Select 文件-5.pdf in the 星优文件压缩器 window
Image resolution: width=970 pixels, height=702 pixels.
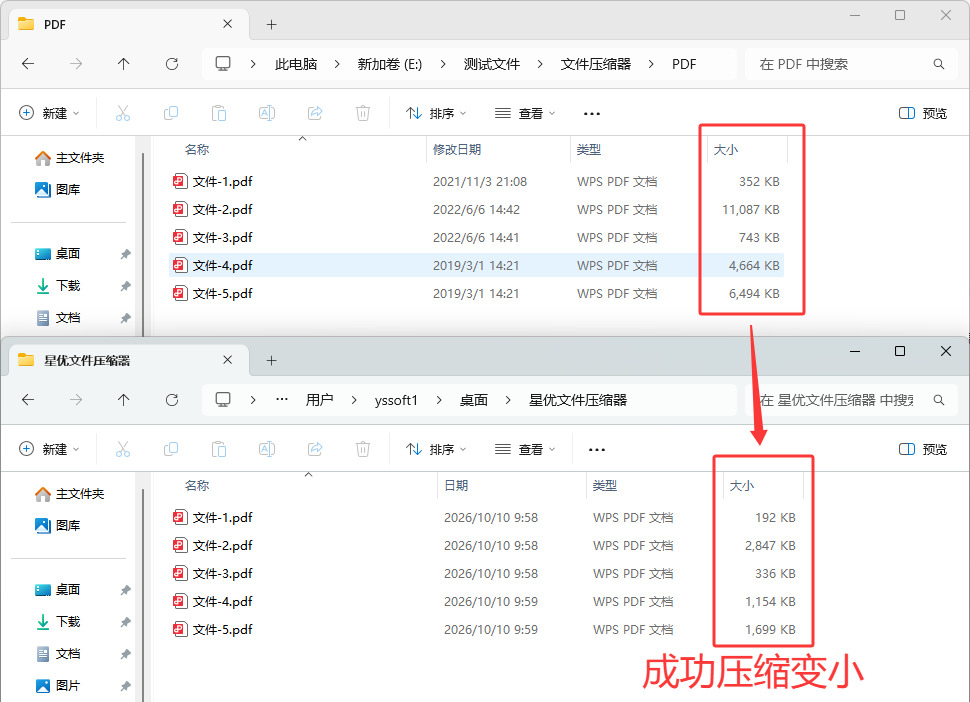click(x=484, y=630)
